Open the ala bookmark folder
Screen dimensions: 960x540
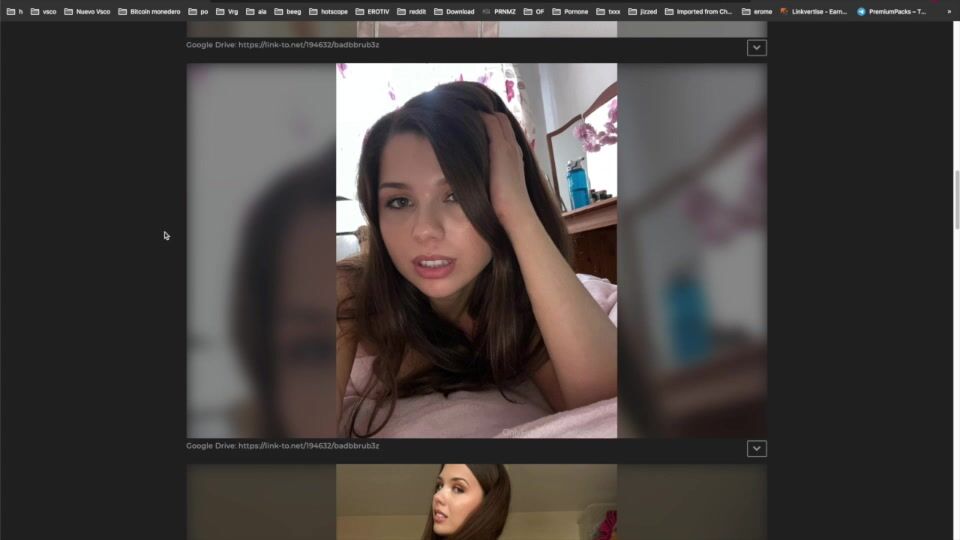click(x=256, y=11)
